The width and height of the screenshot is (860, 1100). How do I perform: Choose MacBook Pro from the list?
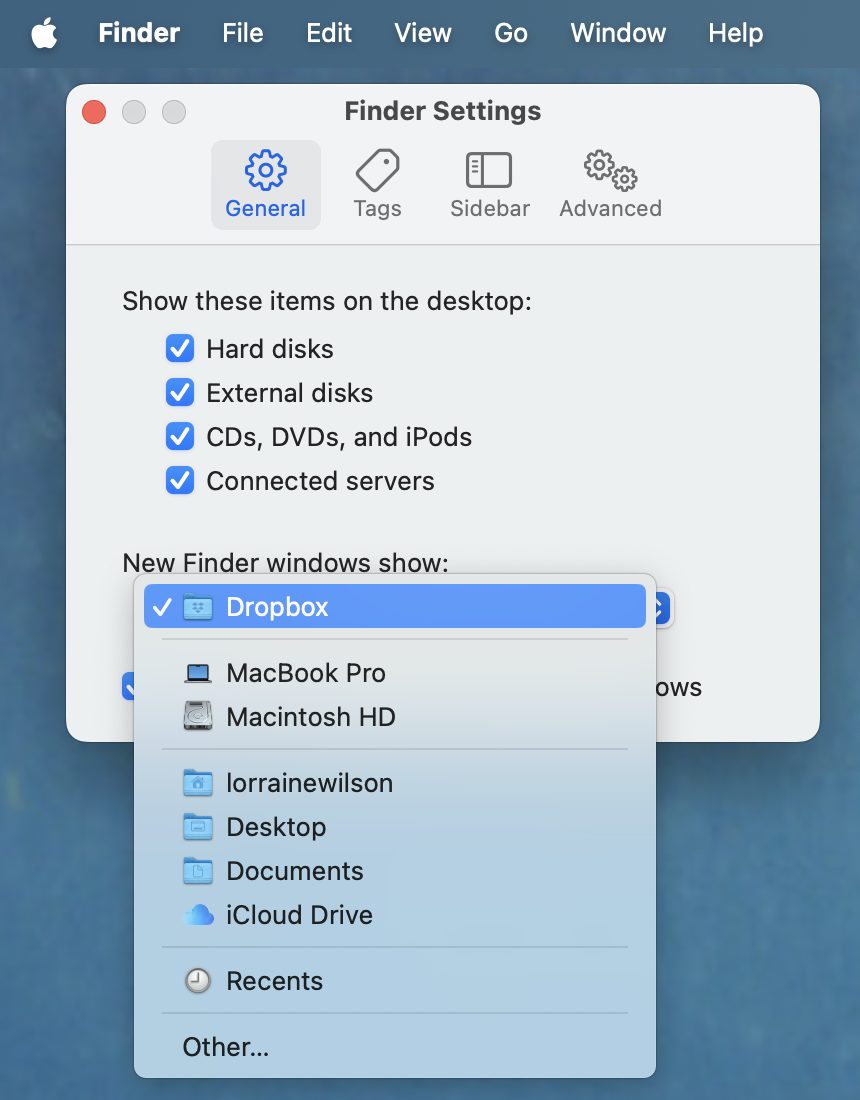point(395,673)
